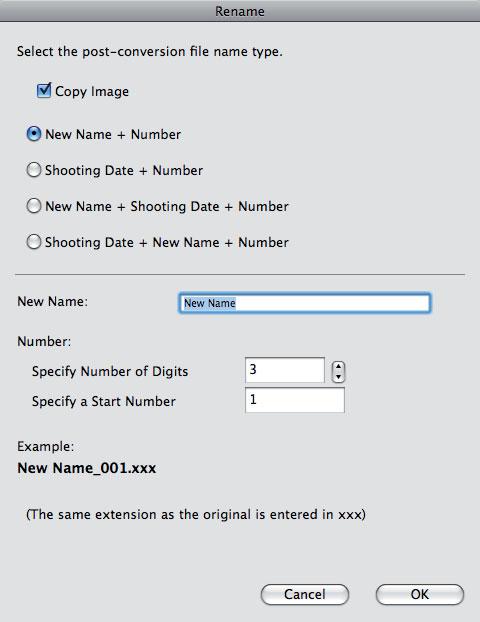Image resolution: width=480 pixels, height=622 pixels.
Task: Click the Specify a Start Number field
Action: [295, 400]
